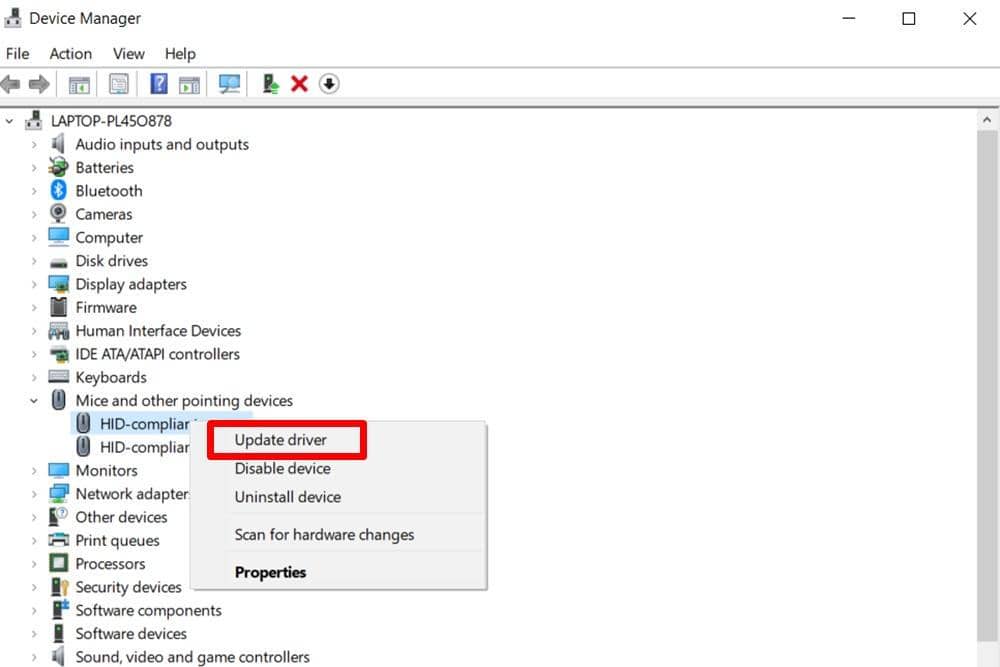Image resolution: width=1000 pixels, height=667 pixels.
Task: Select the Keyboards tree item
Action: click(x=111, y=377)
